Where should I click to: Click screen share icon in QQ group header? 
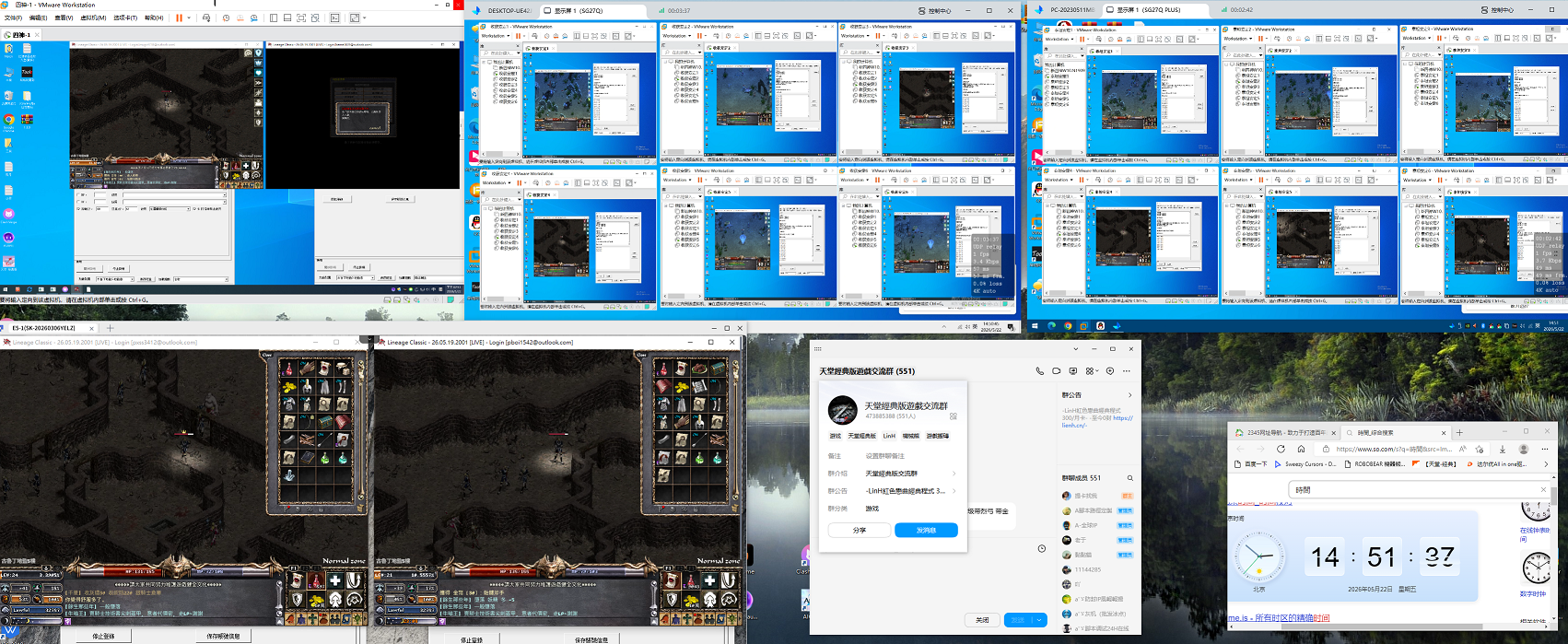(x=1073, y=371)
